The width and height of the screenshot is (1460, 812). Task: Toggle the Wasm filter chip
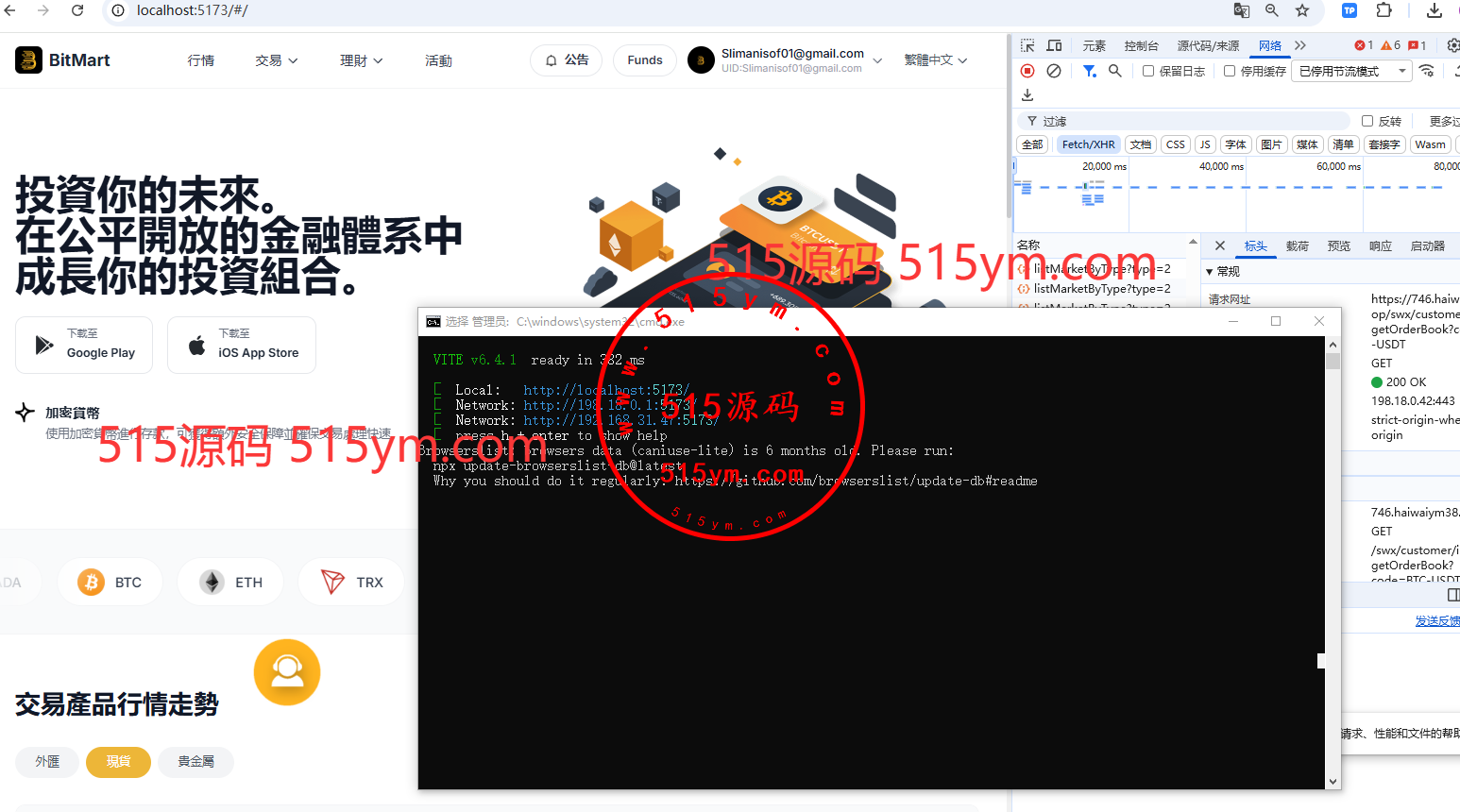(x=1430, y=144)
